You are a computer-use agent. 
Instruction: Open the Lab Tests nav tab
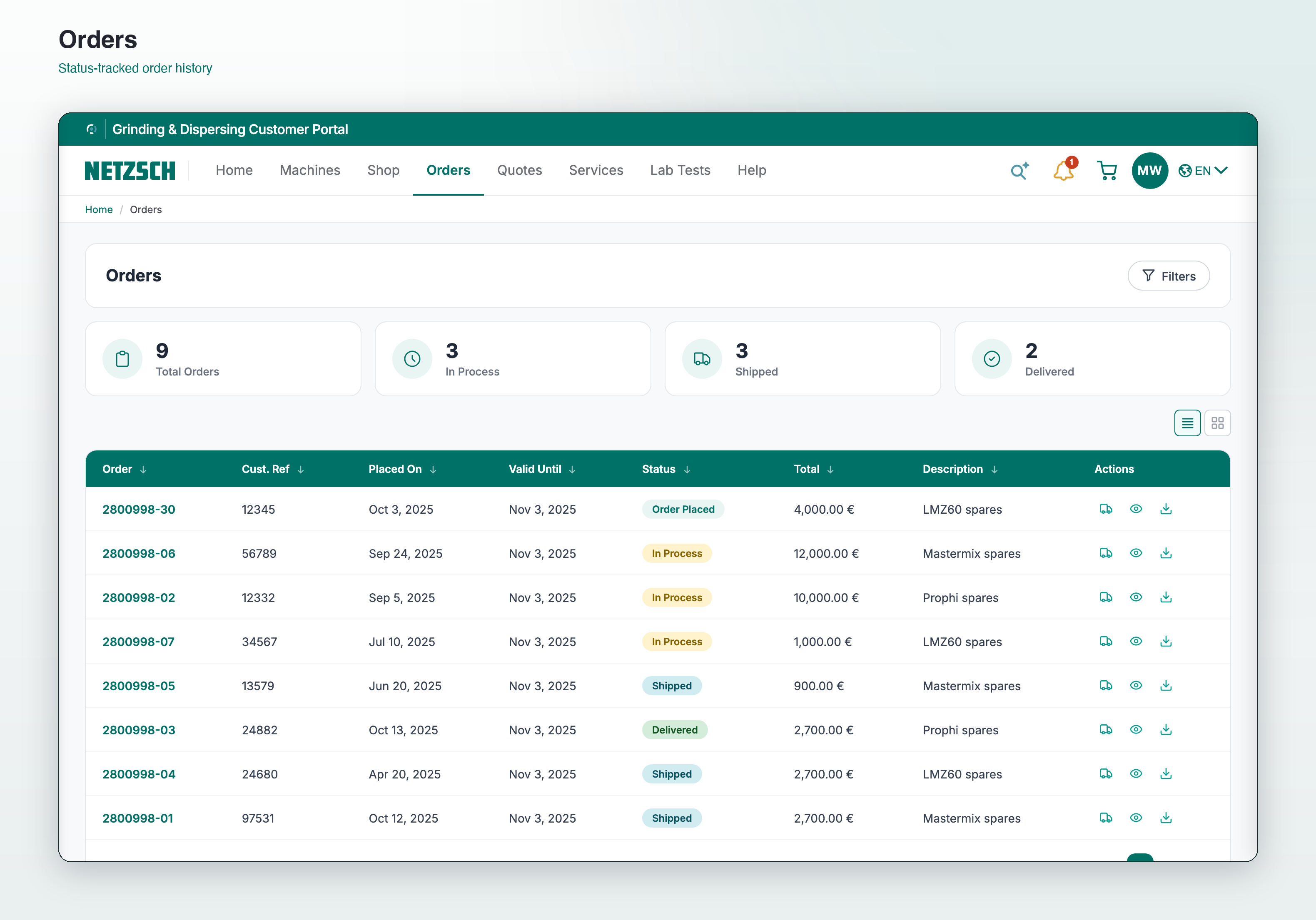680,170
